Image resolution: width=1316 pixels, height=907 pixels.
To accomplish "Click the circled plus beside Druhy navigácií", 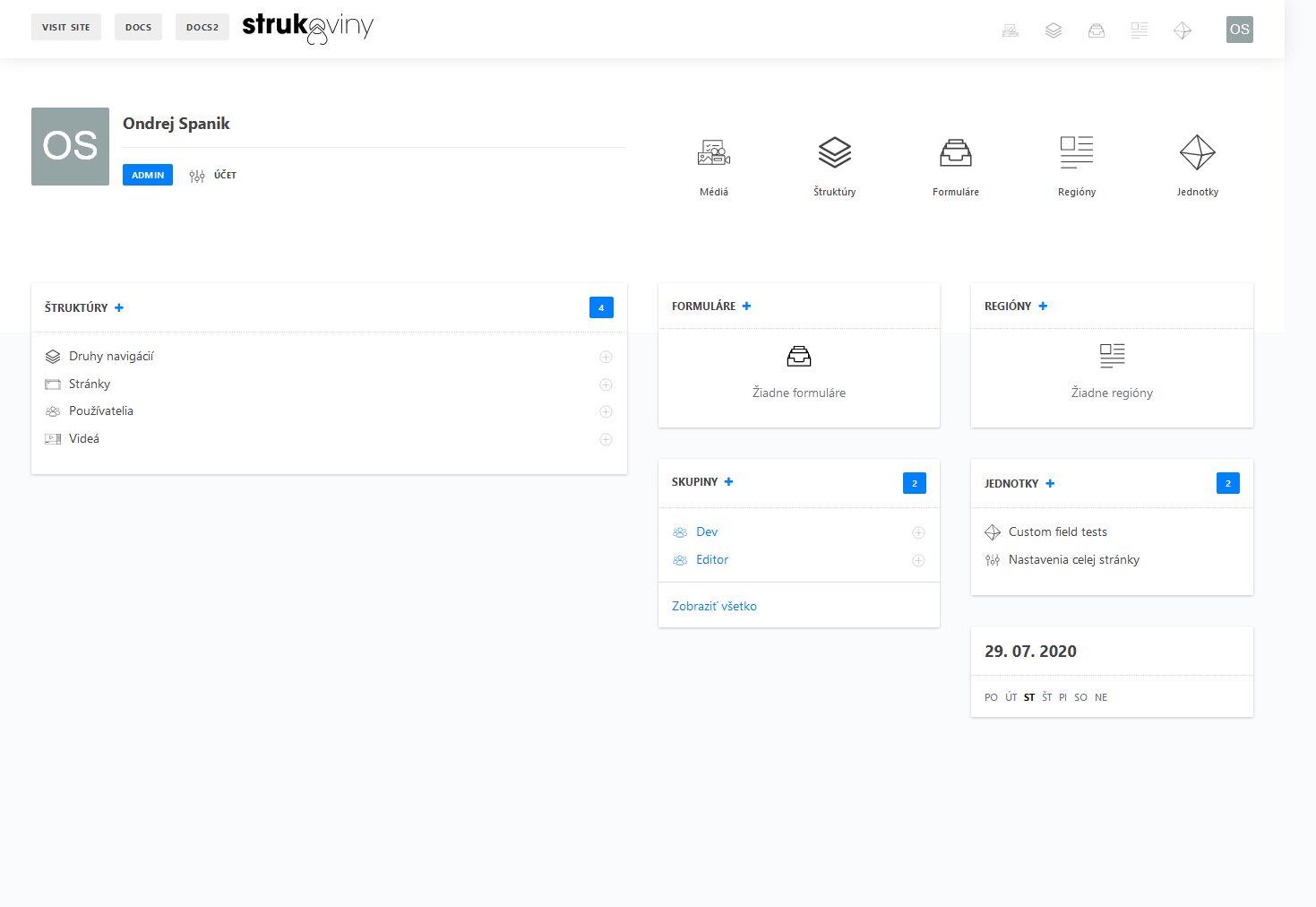I will click(x=606, y=357).
